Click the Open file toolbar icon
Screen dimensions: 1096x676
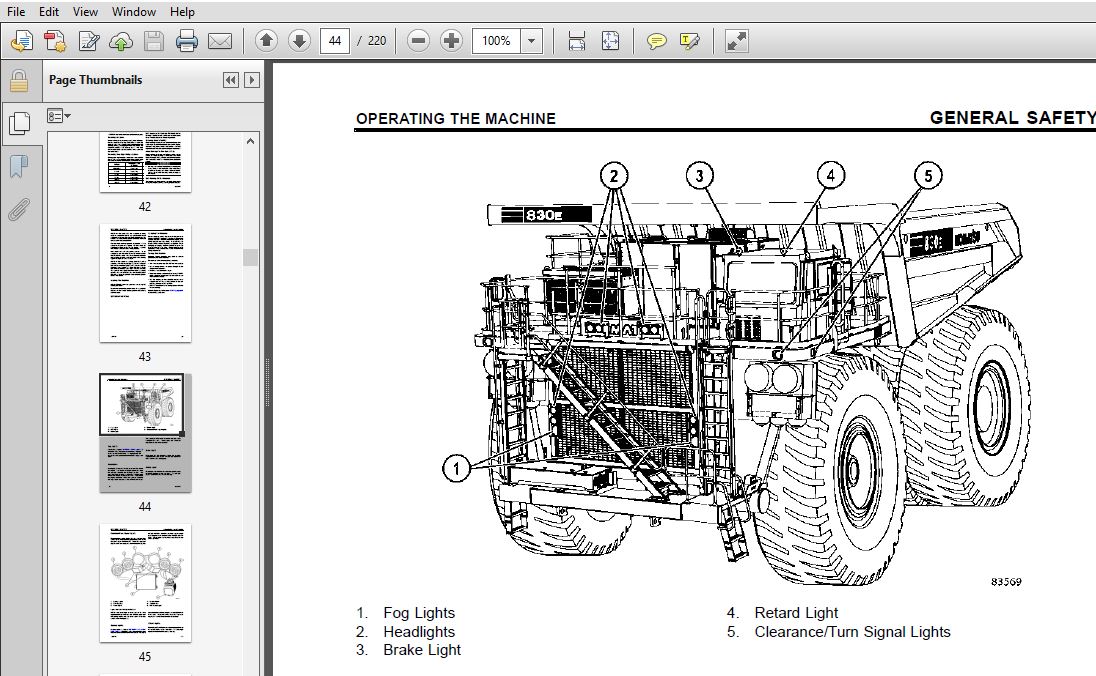[x=22, y=41]
